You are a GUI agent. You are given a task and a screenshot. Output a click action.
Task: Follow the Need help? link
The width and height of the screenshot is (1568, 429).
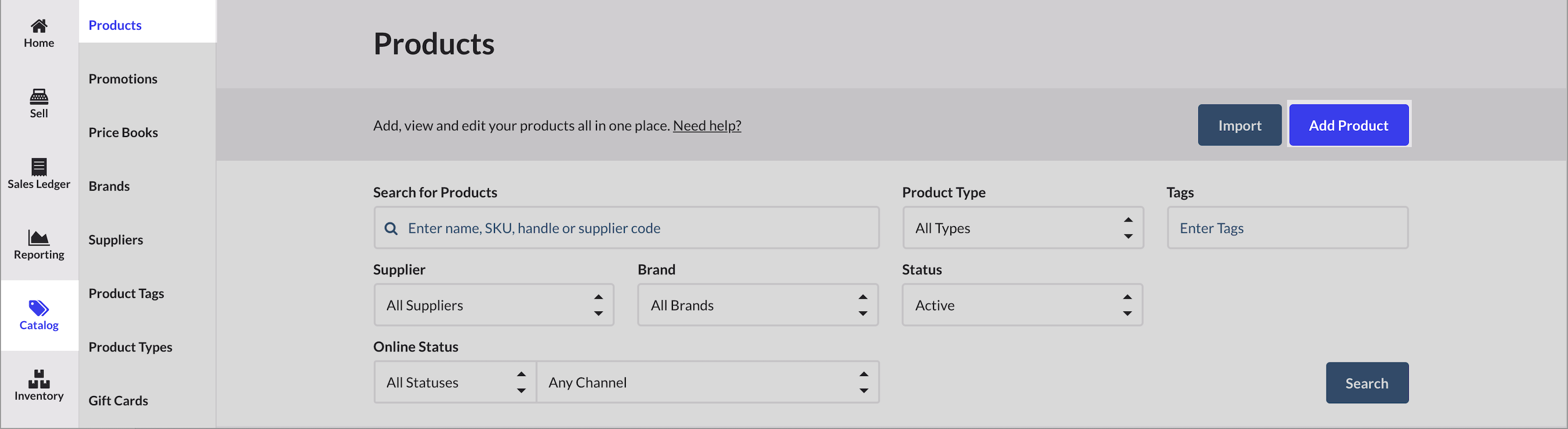coord(707,125)
